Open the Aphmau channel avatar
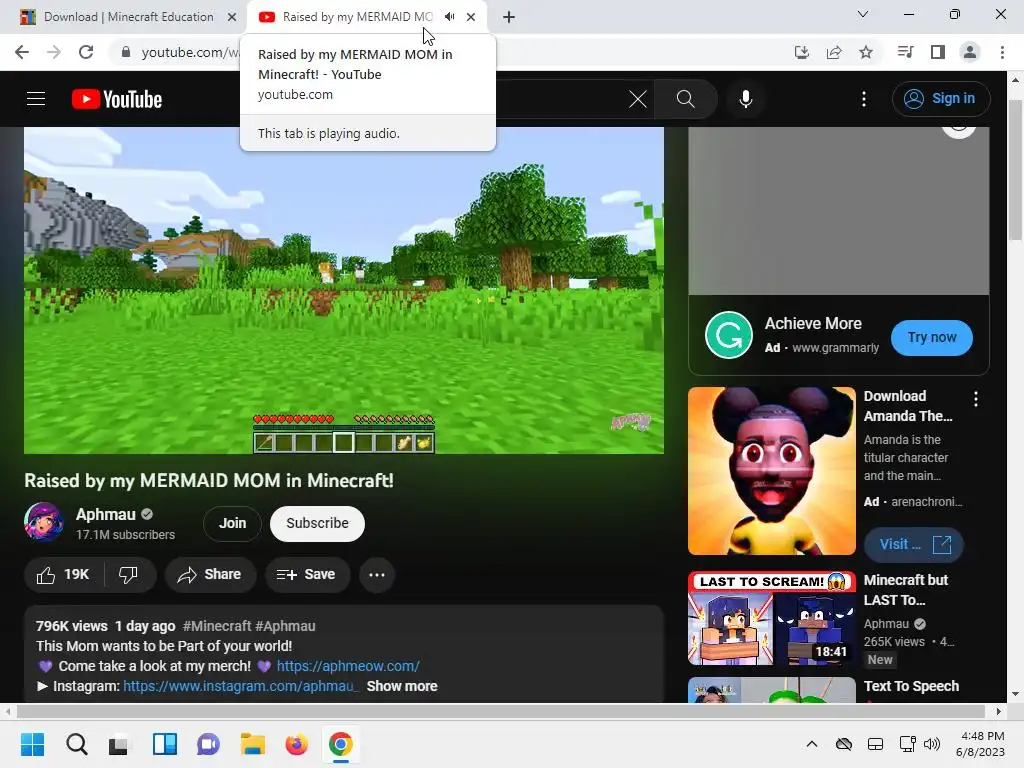Image resolution: width=1024 pixels, height=768 pixels. 44,522
